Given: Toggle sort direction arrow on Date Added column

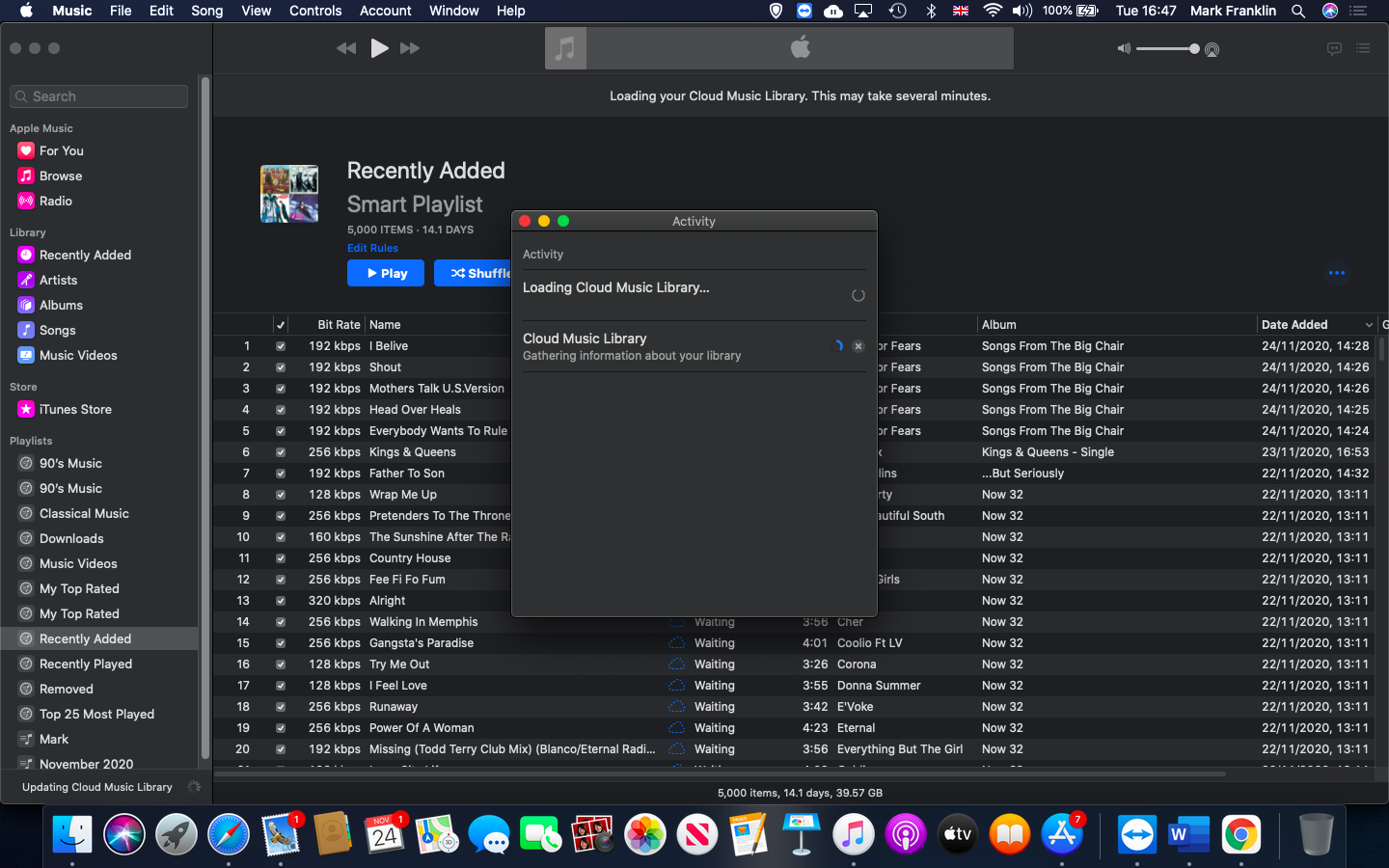Looking at the screenshot, I should 1369,325.
